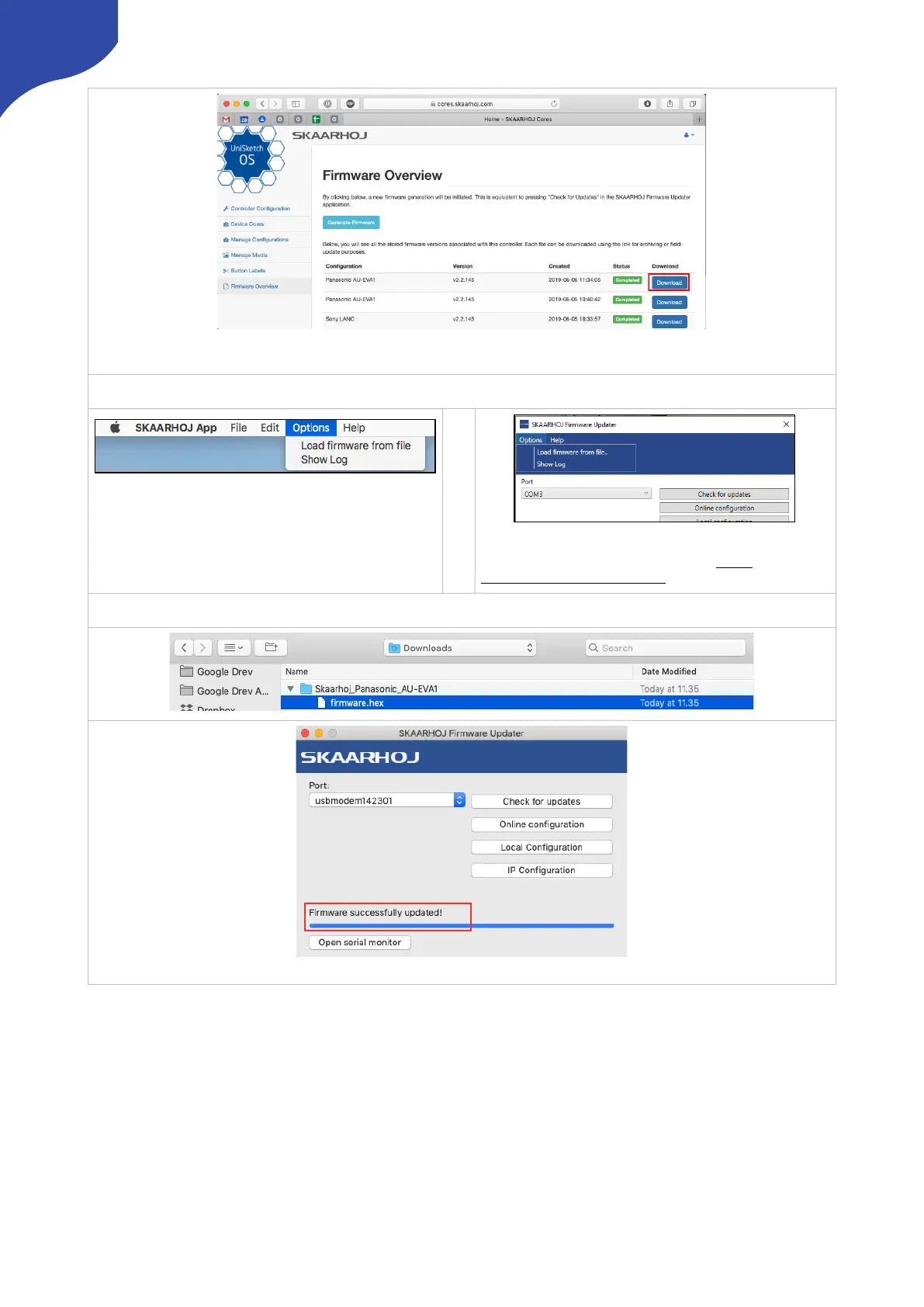Open Button Labels in the sidebar

pos(247,271)
